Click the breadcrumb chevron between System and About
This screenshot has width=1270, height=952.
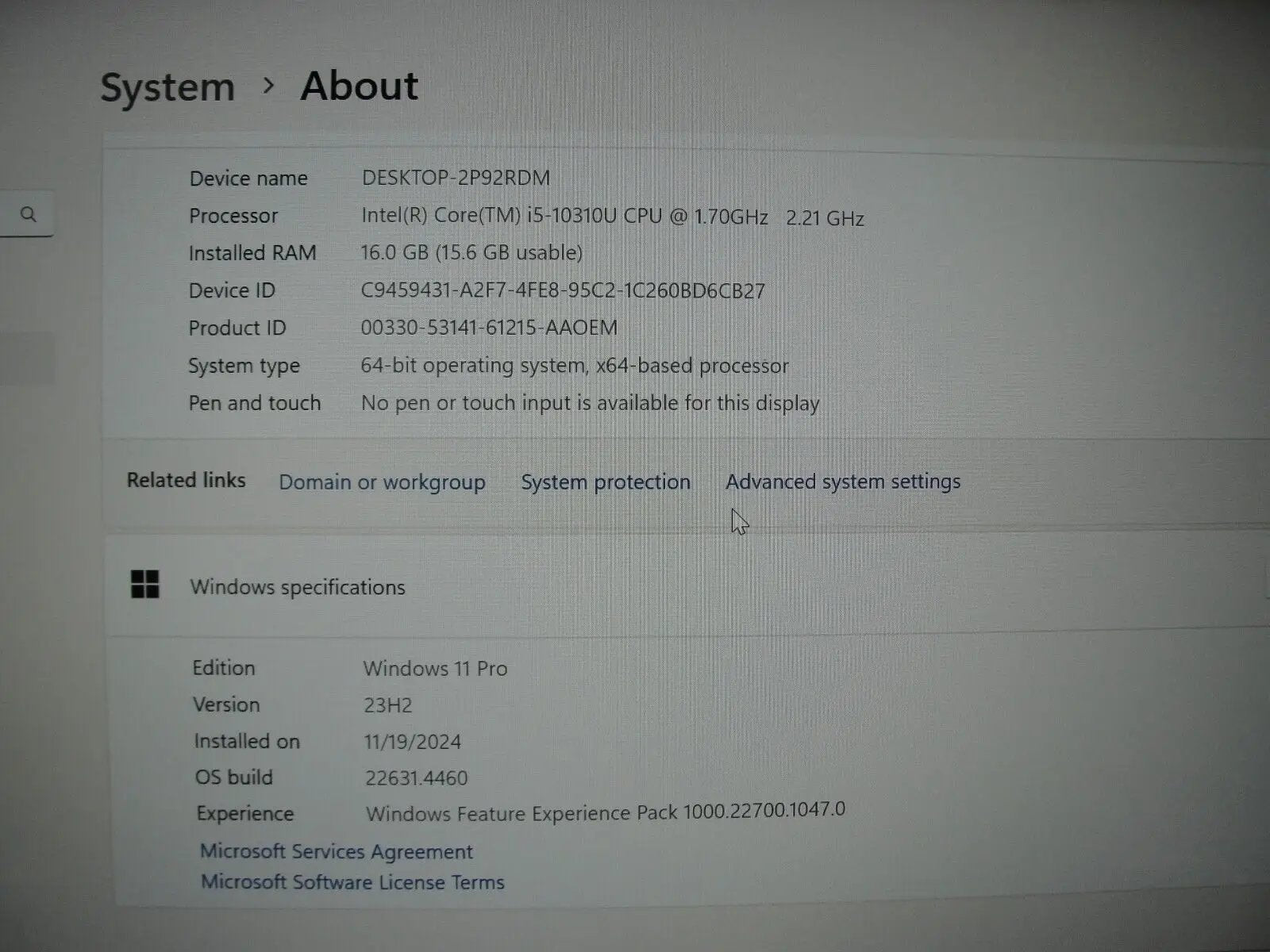268,85
